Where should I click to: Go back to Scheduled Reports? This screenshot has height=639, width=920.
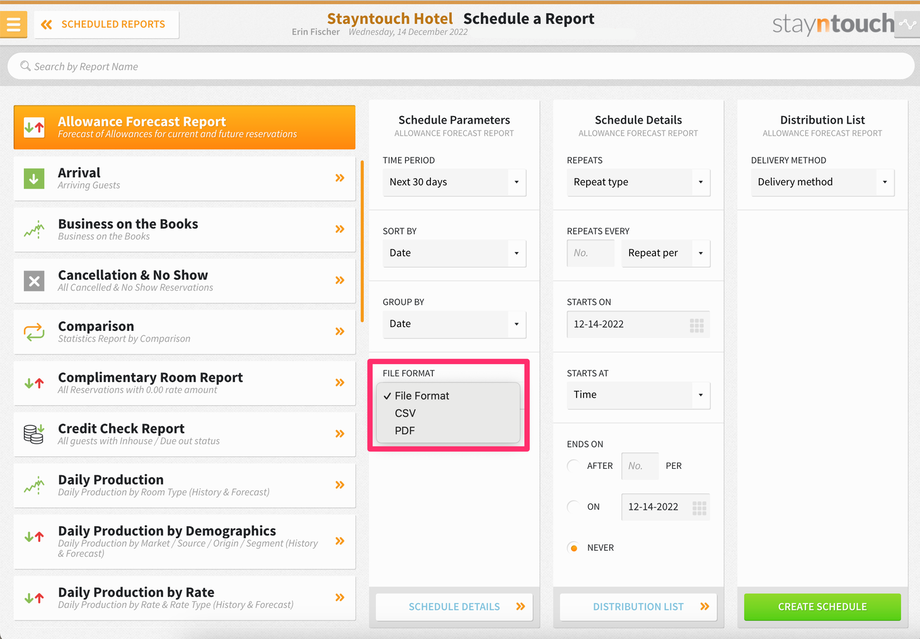pos(106,25)
